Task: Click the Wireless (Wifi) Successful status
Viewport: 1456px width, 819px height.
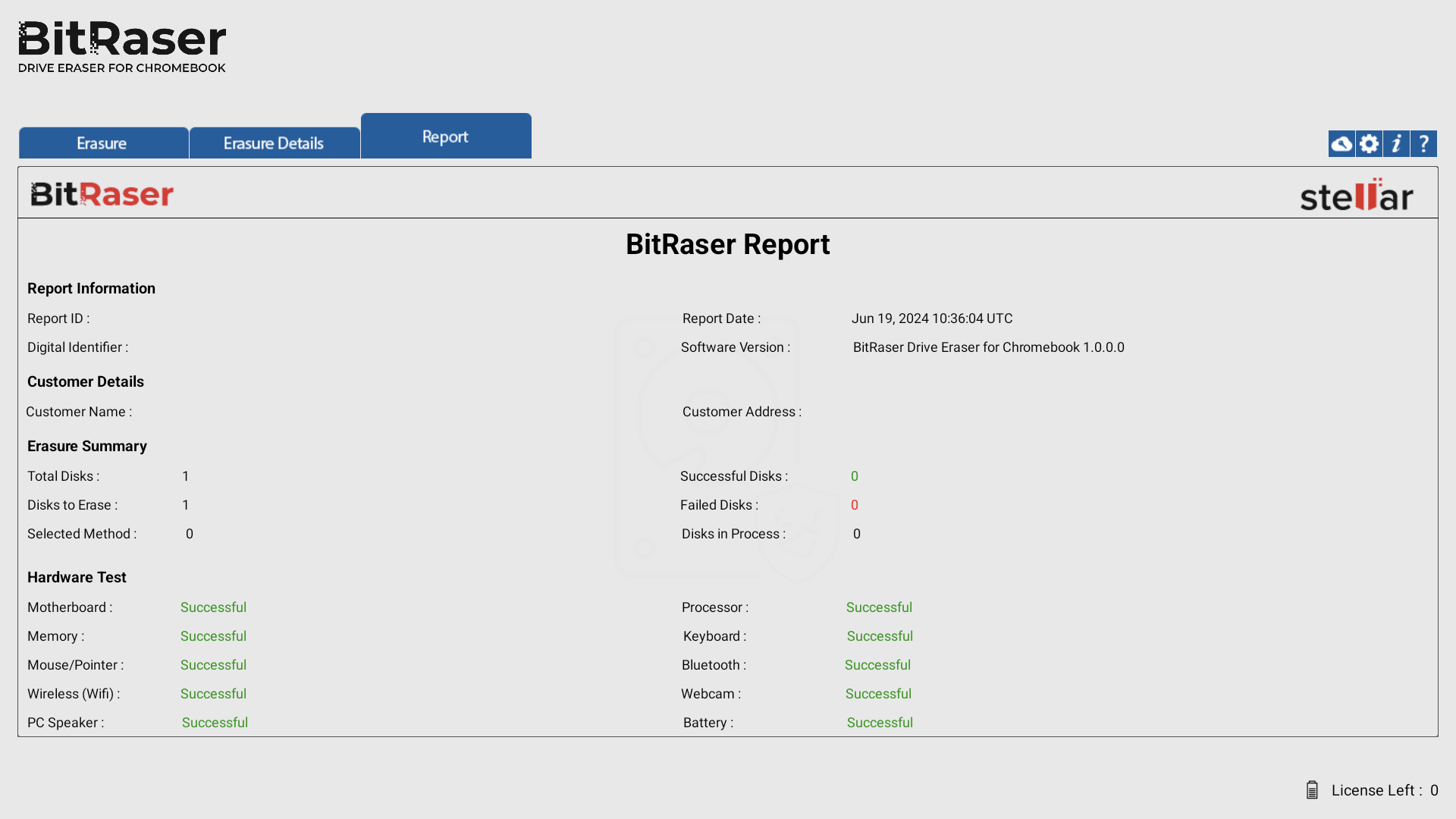Action: tap(213, 694)
